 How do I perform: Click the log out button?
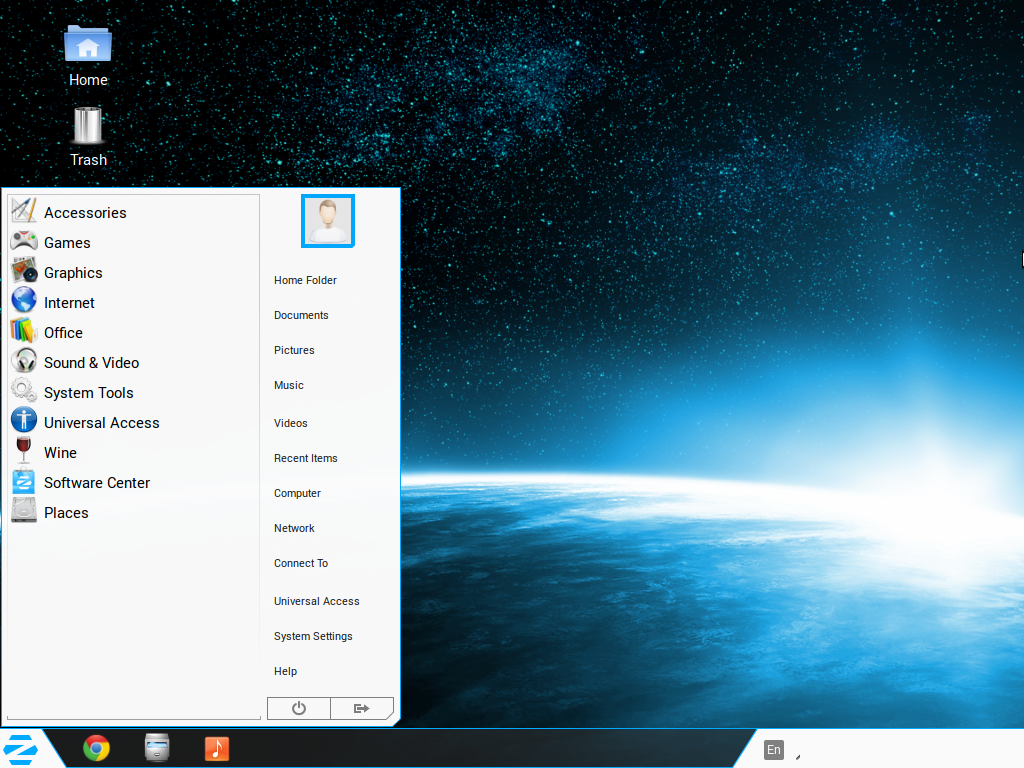[x=362, y=709]
